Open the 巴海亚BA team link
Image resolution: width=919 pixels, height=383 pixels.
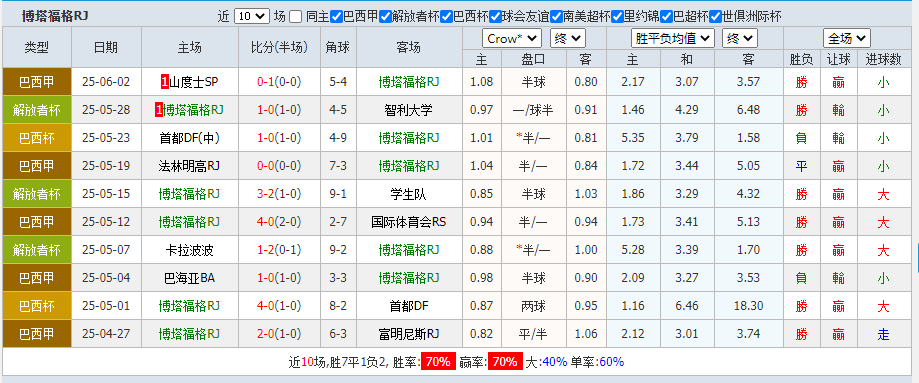point(189,279)
